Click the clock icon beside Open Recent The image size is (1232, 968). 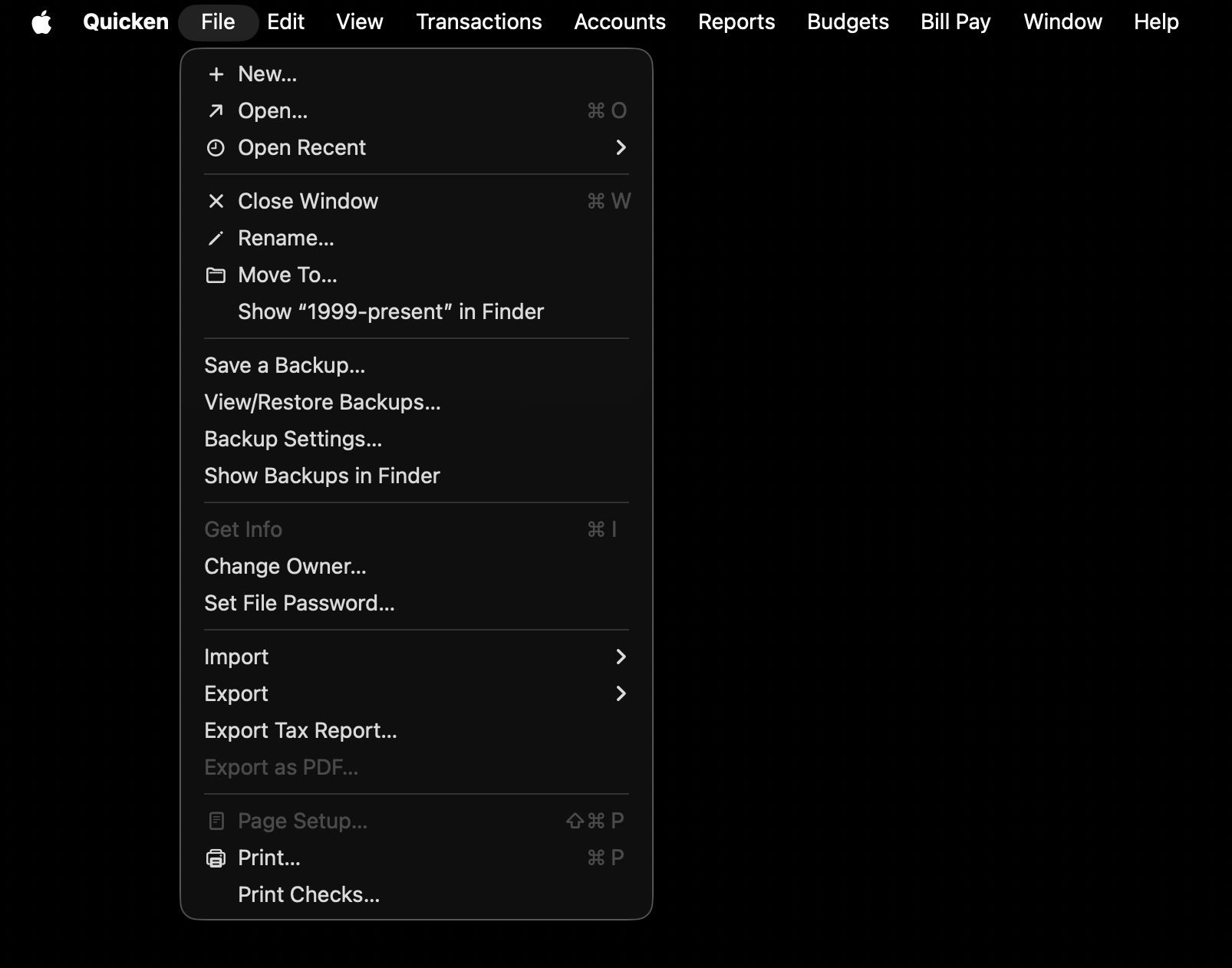point(216,148)
